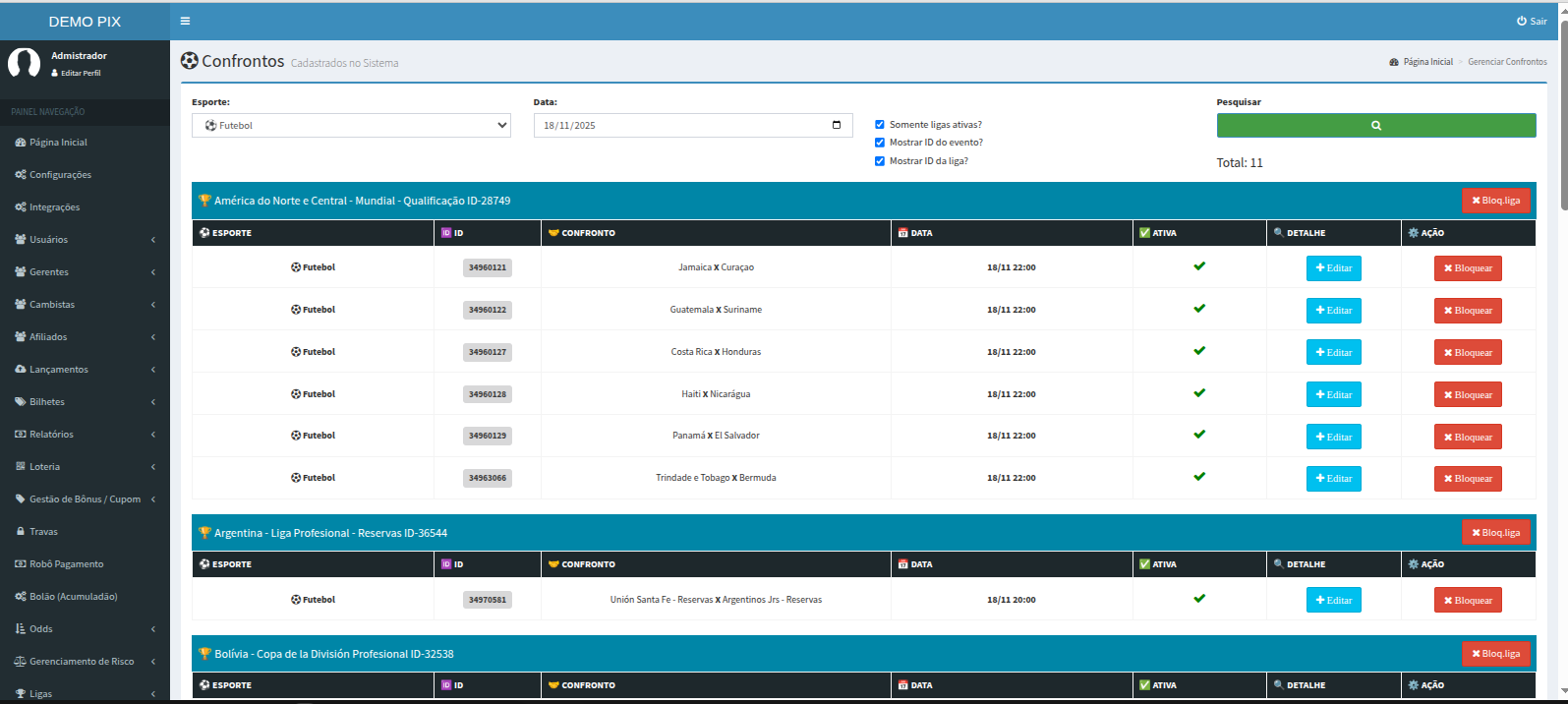Toggle Mostrar ID do evento checkbox
This screenshot has width=1568, height=704.
click(x=880, y=143)
